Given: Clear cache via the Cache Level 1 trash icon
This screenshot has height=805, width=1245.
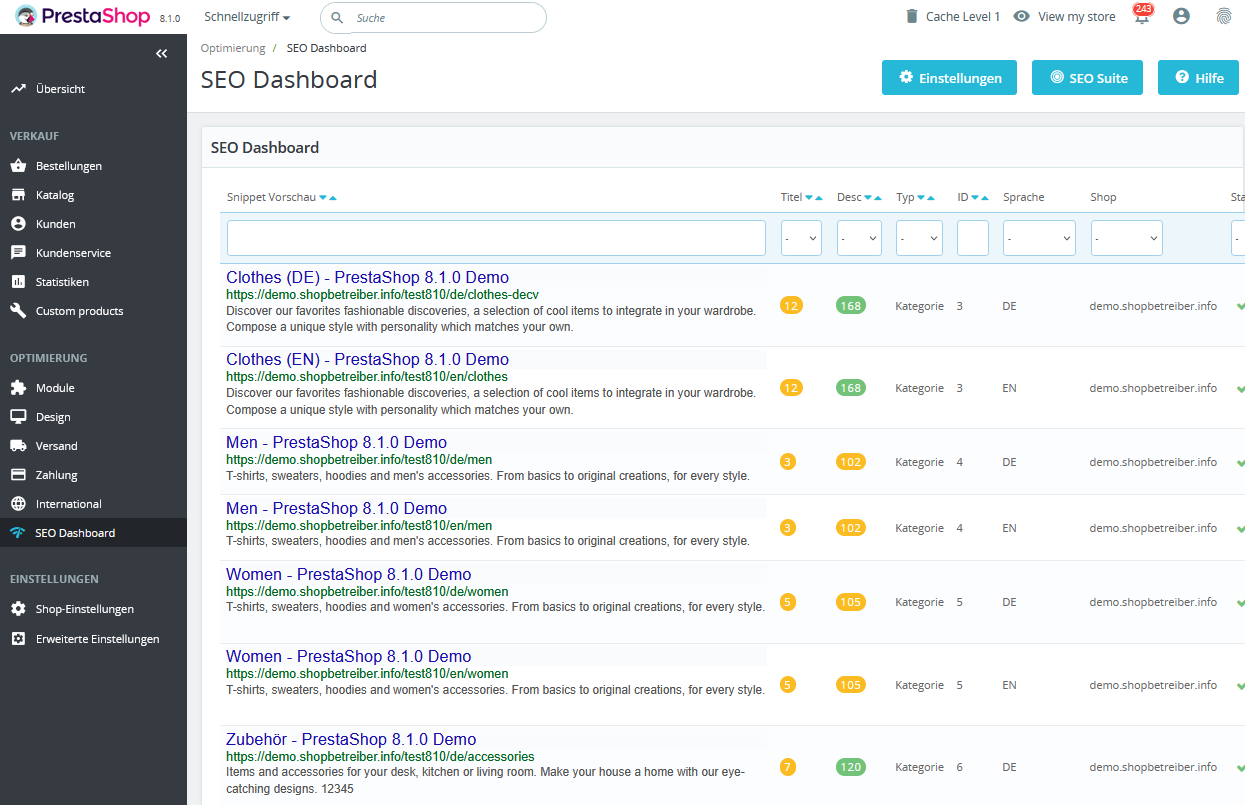Looking at the screenshot, I should (x=911, y=17).
